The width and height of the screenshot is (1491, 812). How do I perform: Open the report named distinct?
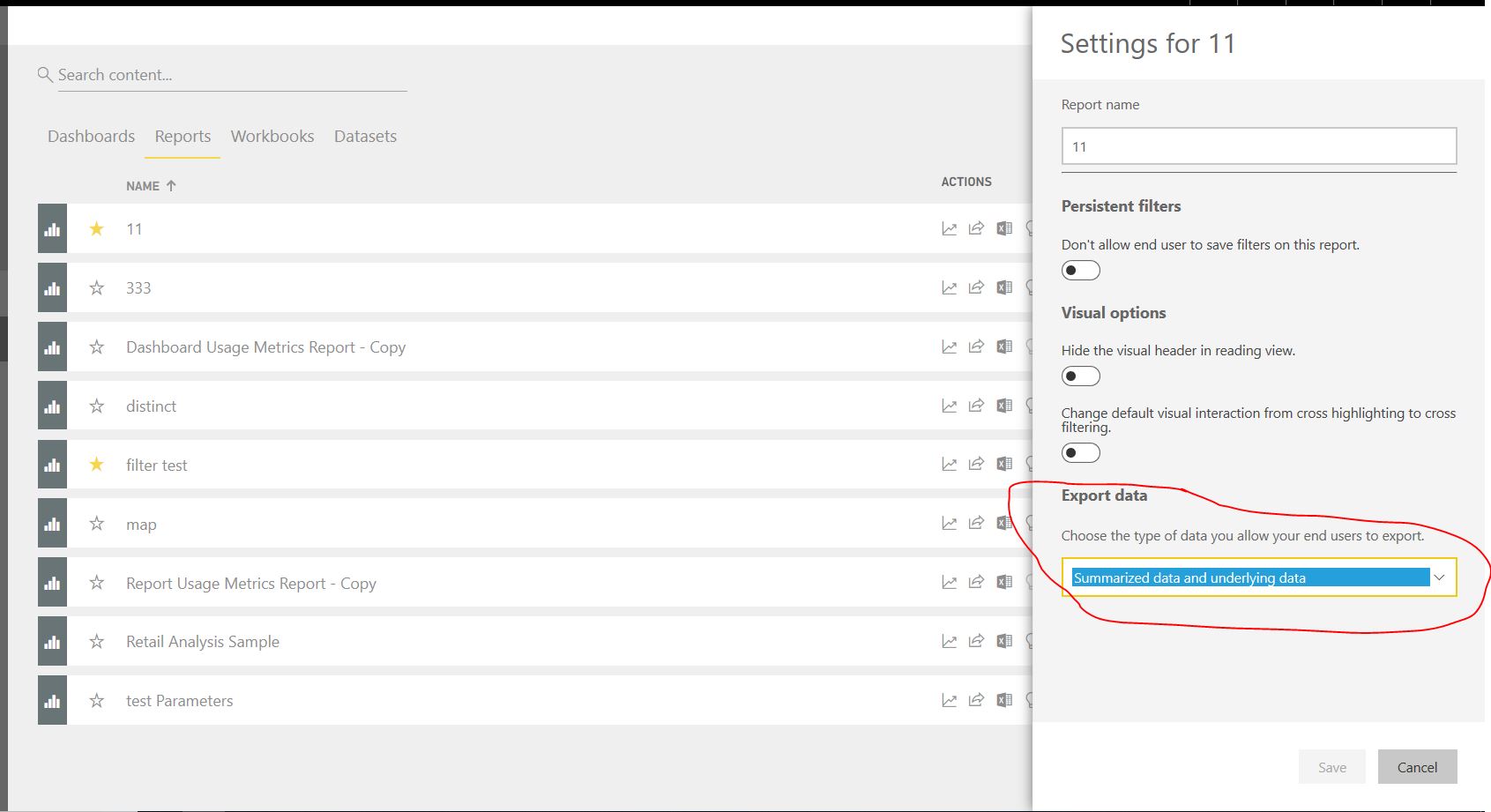151,406
